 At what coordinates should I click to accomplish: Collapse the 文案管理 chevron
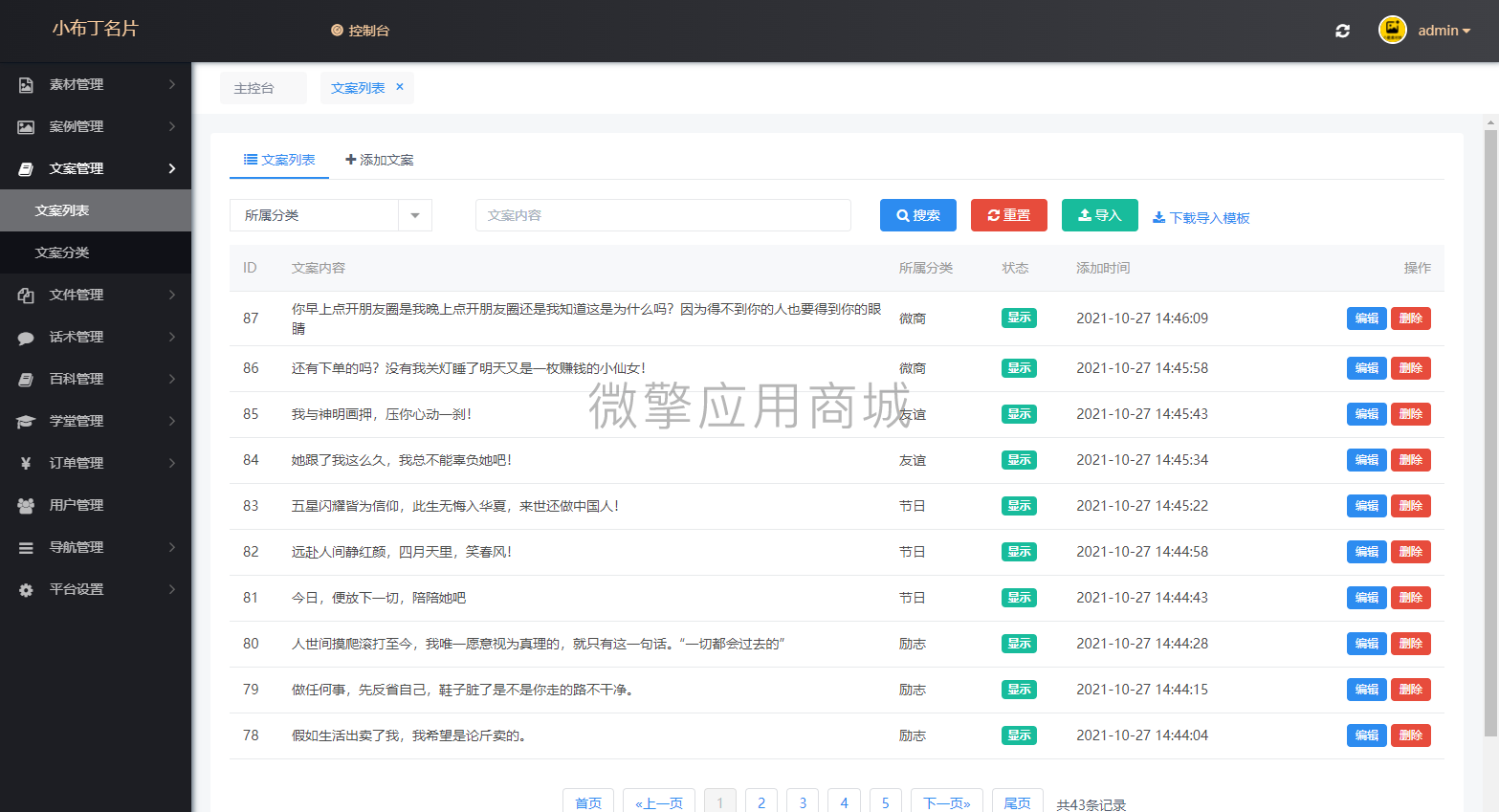[x=172, y=168]
